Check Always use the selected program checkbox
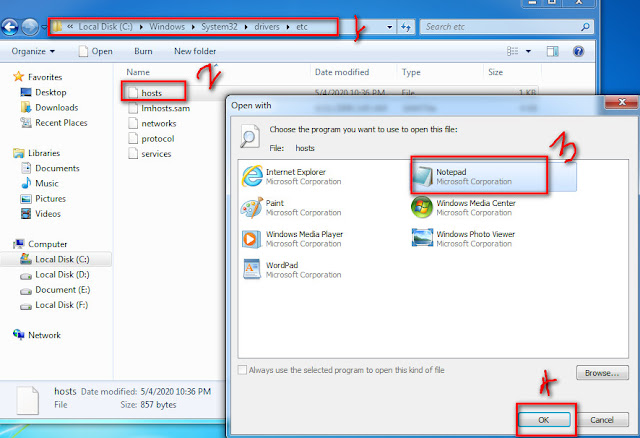This screenshot has width=640, height=438. tap(242, 370)
